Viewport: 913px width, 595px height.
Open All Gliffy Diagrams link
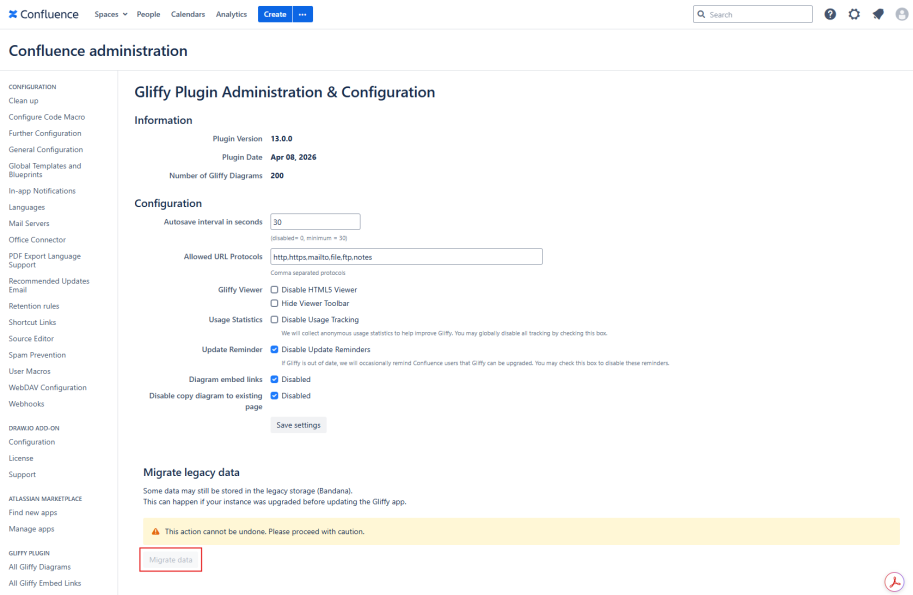click(40, 567)
